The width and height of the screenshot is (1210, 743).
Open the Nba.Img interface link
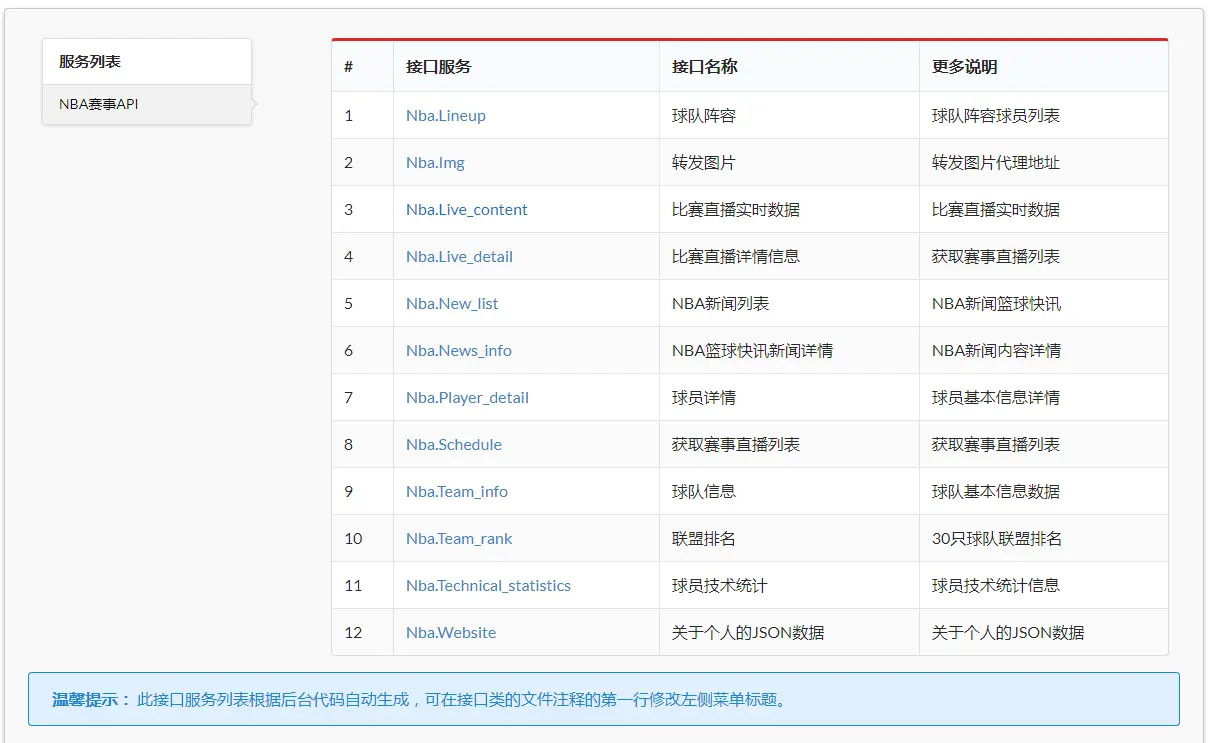click(x=435, y=162)
